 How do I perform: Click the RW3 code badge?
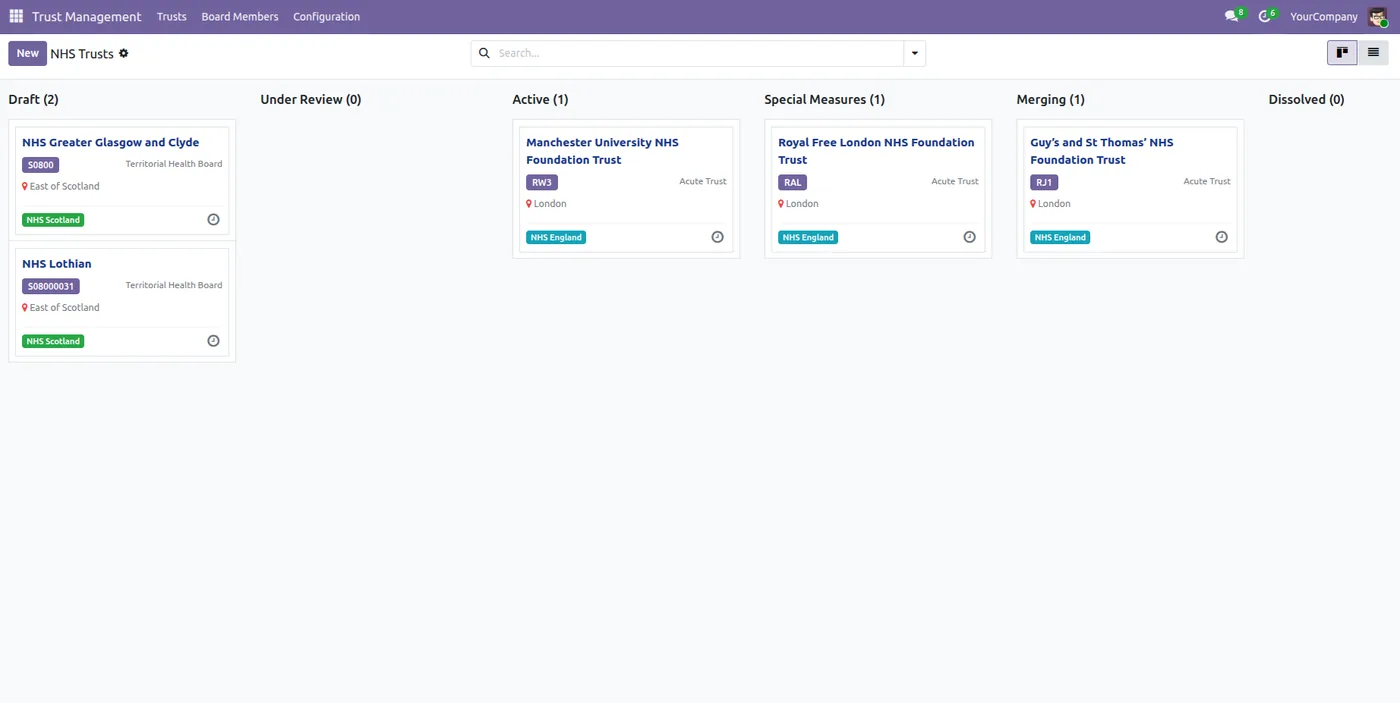click(x=542, y=182)
